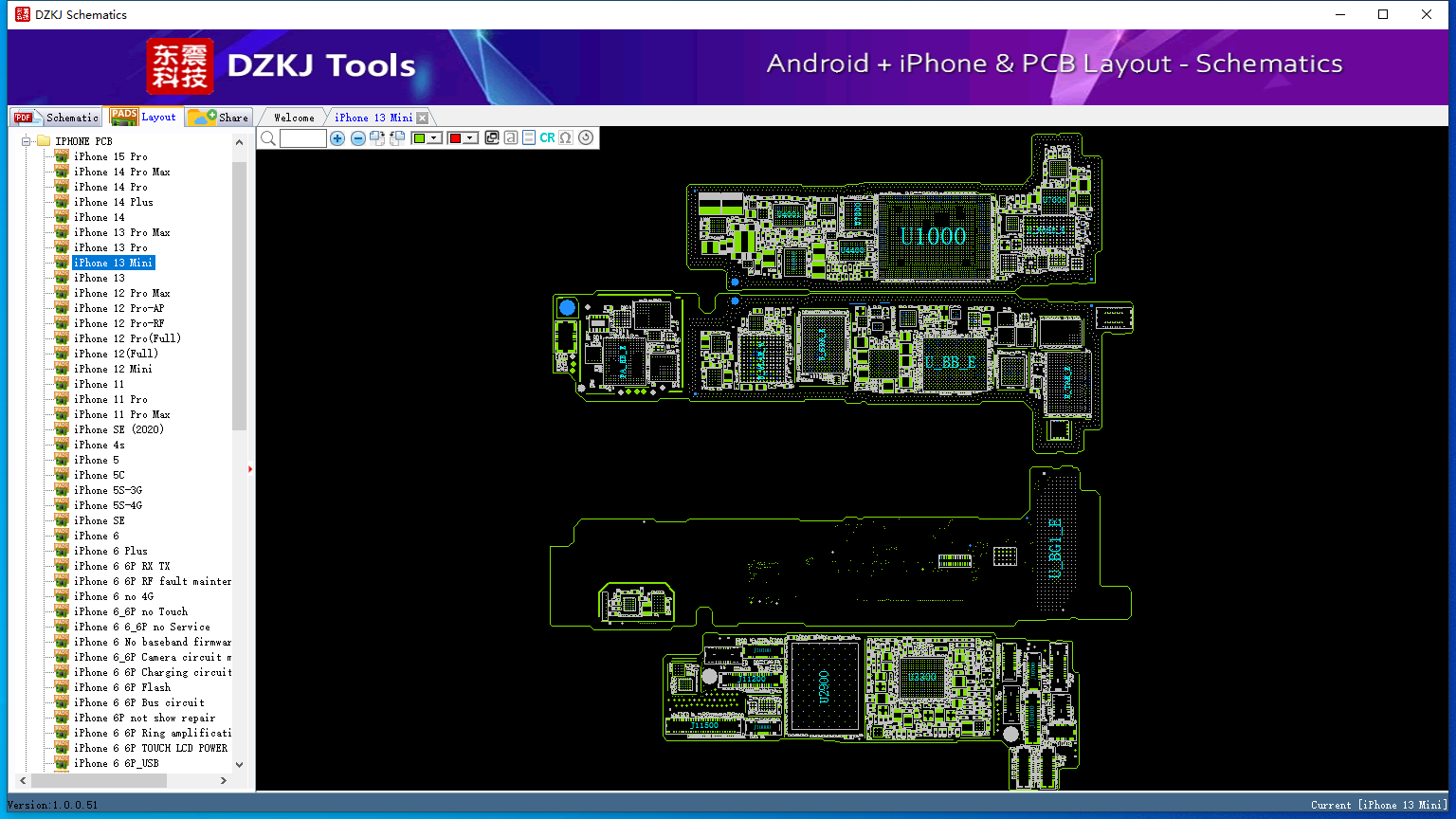Click the tree list's scroll-up arrow
Screen dimensions: 1456x819
(239, 142)
